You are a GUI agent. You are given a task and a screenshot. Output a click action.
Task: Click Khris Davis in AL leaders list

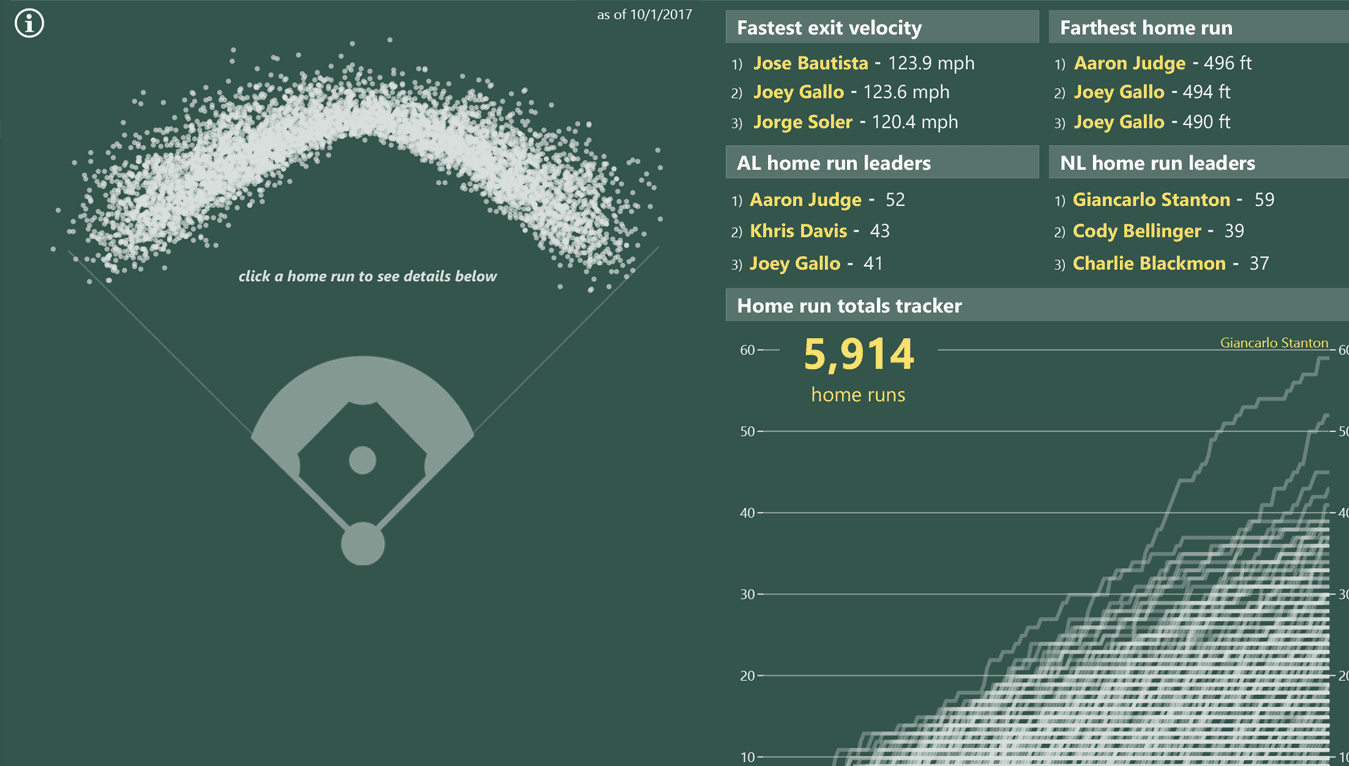(798, 231)
